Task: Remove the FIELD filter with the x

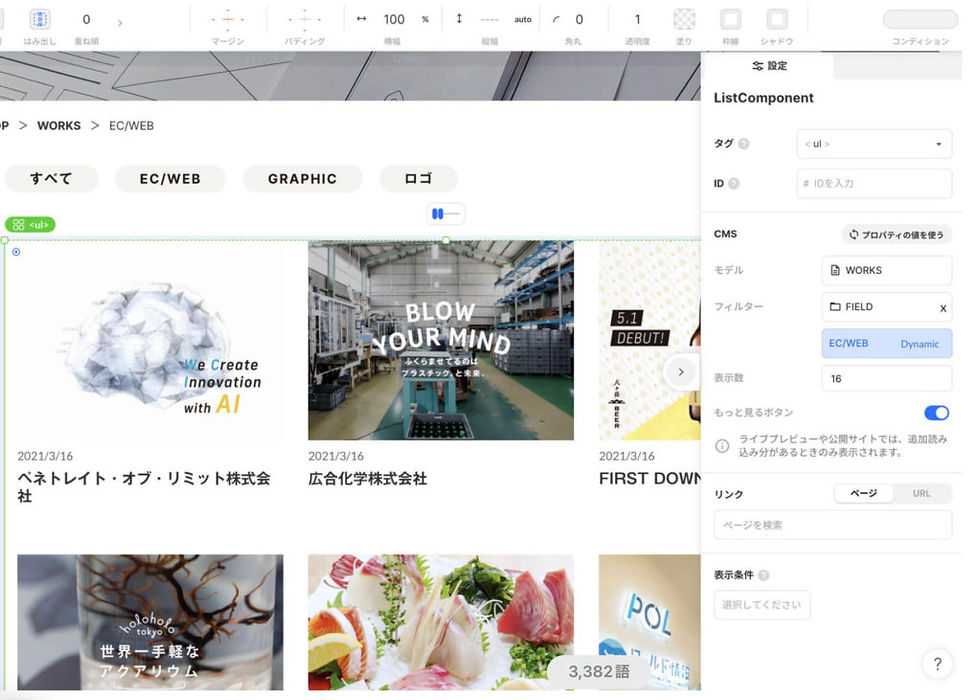Action: pyautogui.click(x=943, y=308)
